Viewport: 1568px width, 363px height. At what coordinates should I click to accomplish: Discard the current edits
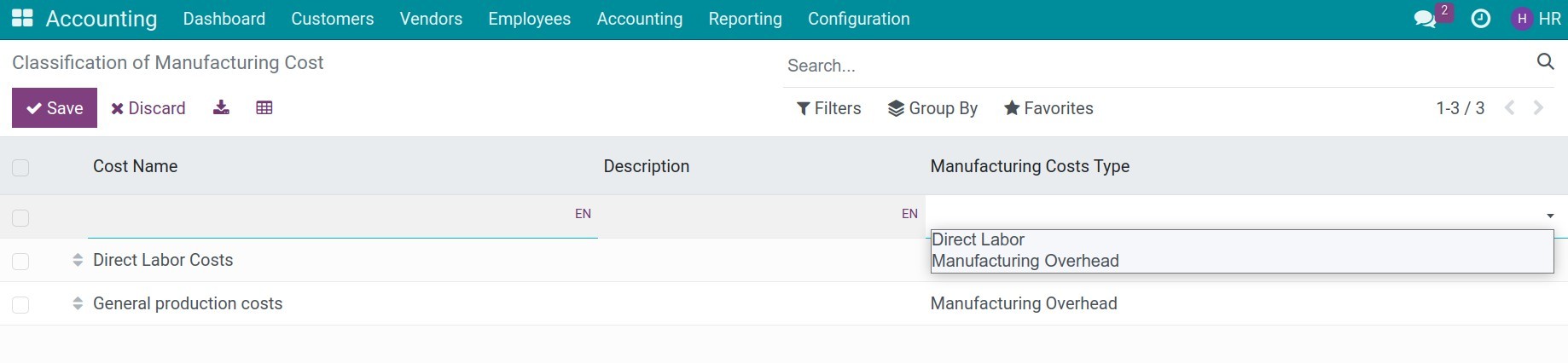[148, 108]
